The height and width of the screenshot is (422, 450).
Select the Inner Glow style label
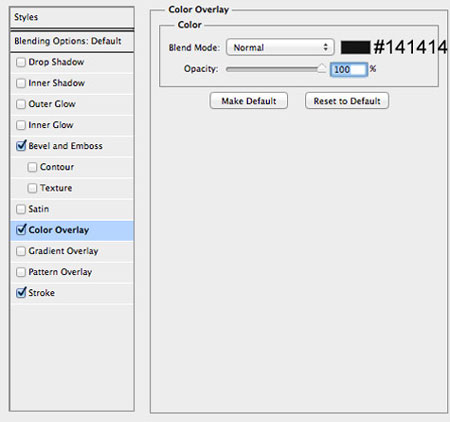(51, 125)
